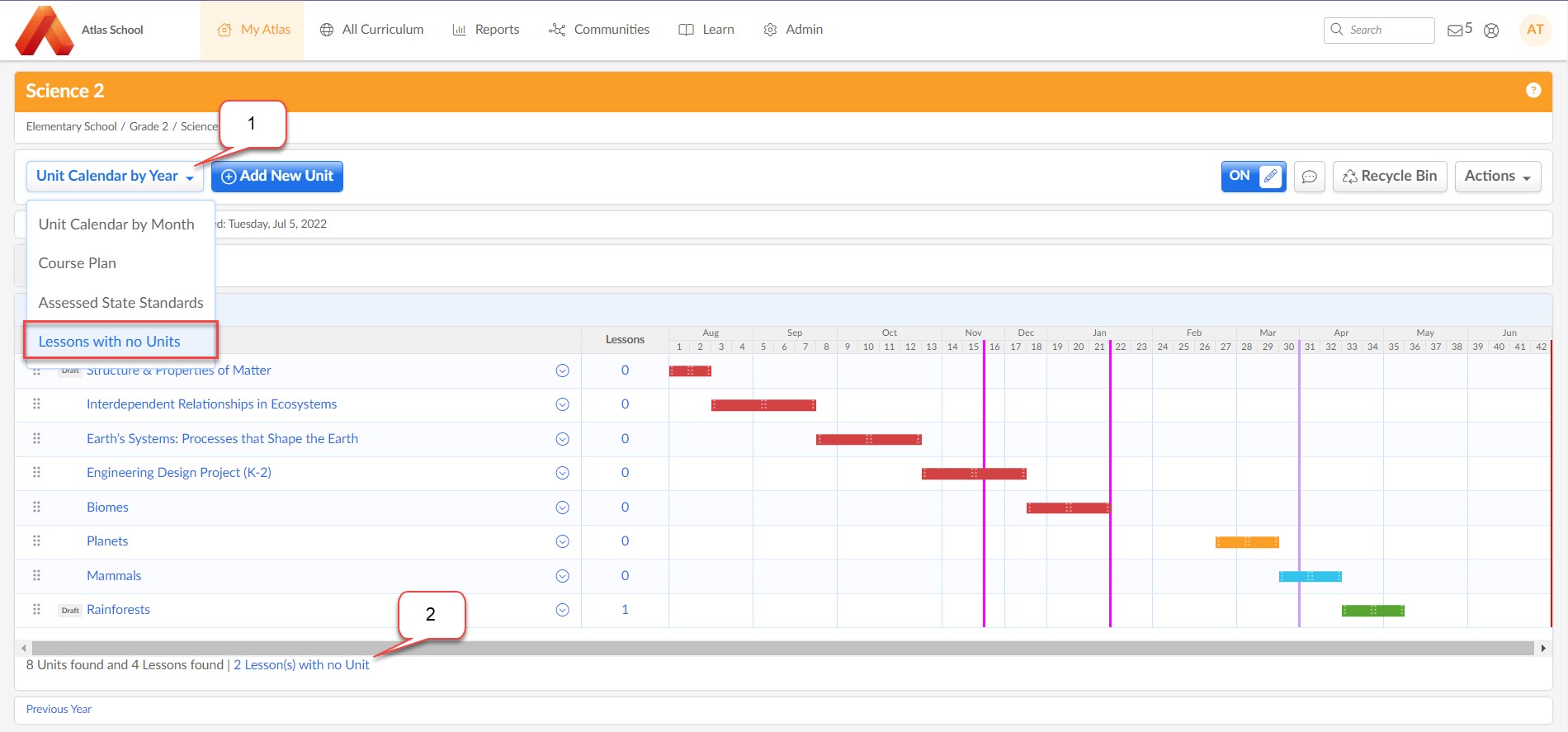Open the Unit Calendar by Year dropdown
Image resolution: width=1568 pixels, height=732 pixels.
point(115,176)
